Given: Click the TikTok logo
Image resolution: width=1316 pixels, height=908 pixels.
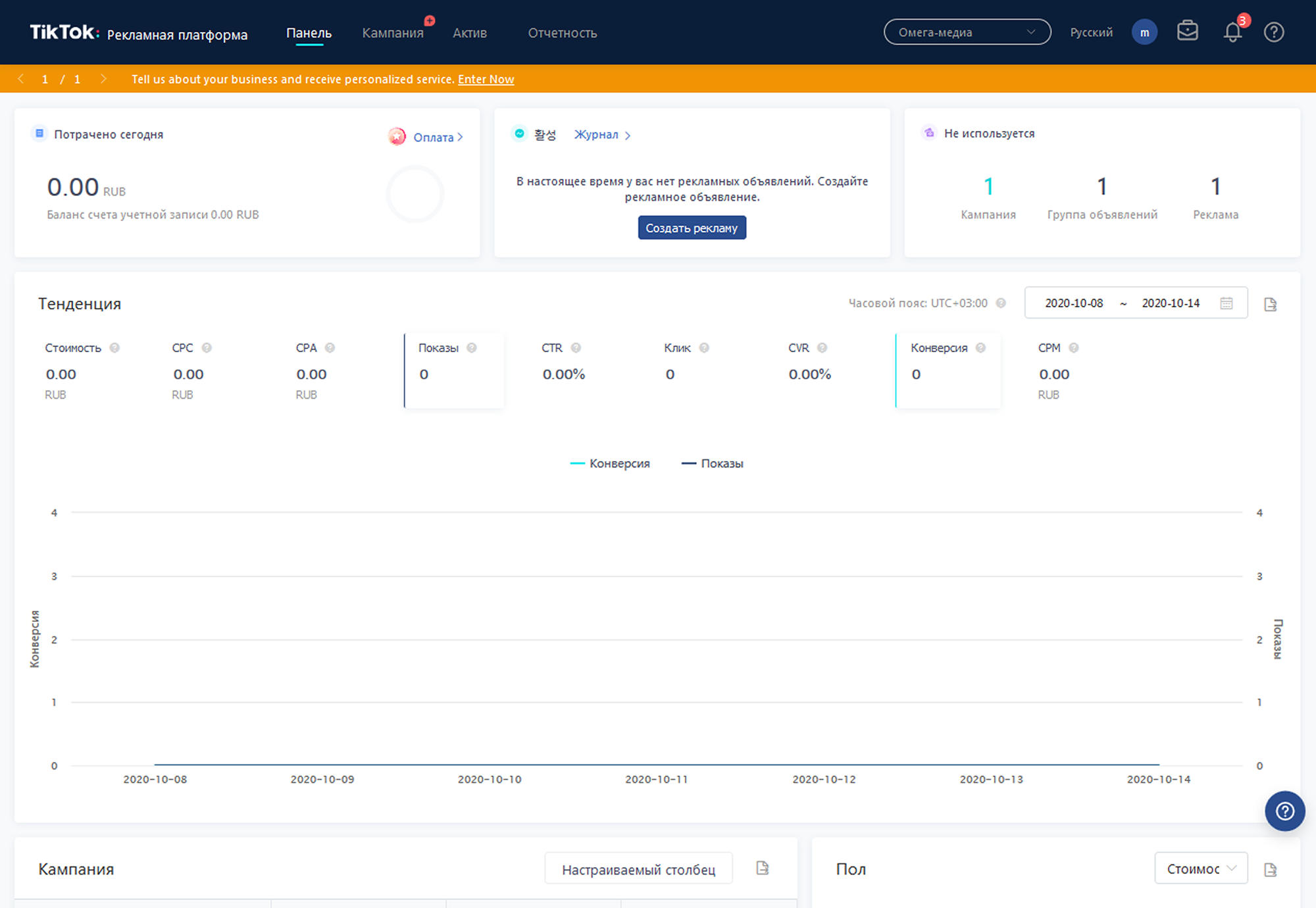Looking at the screenshot, I should pos(64,32).
